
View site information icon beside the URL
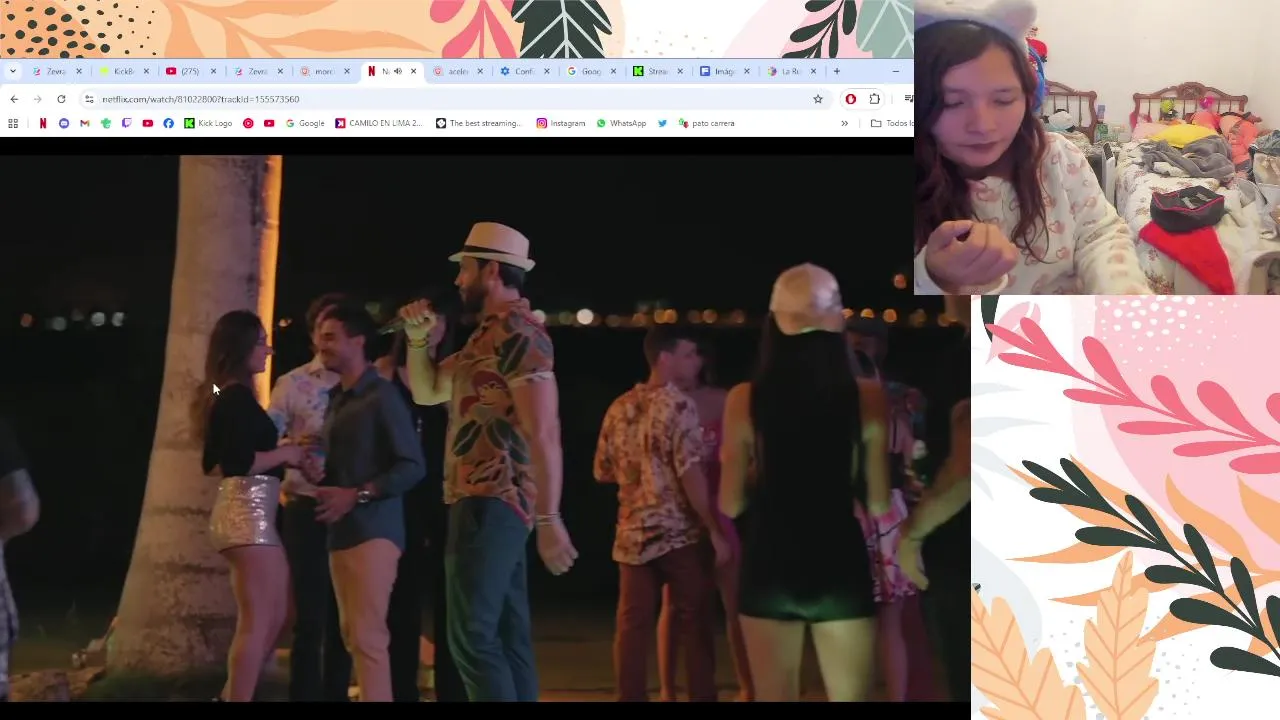[x=89, y=99]
